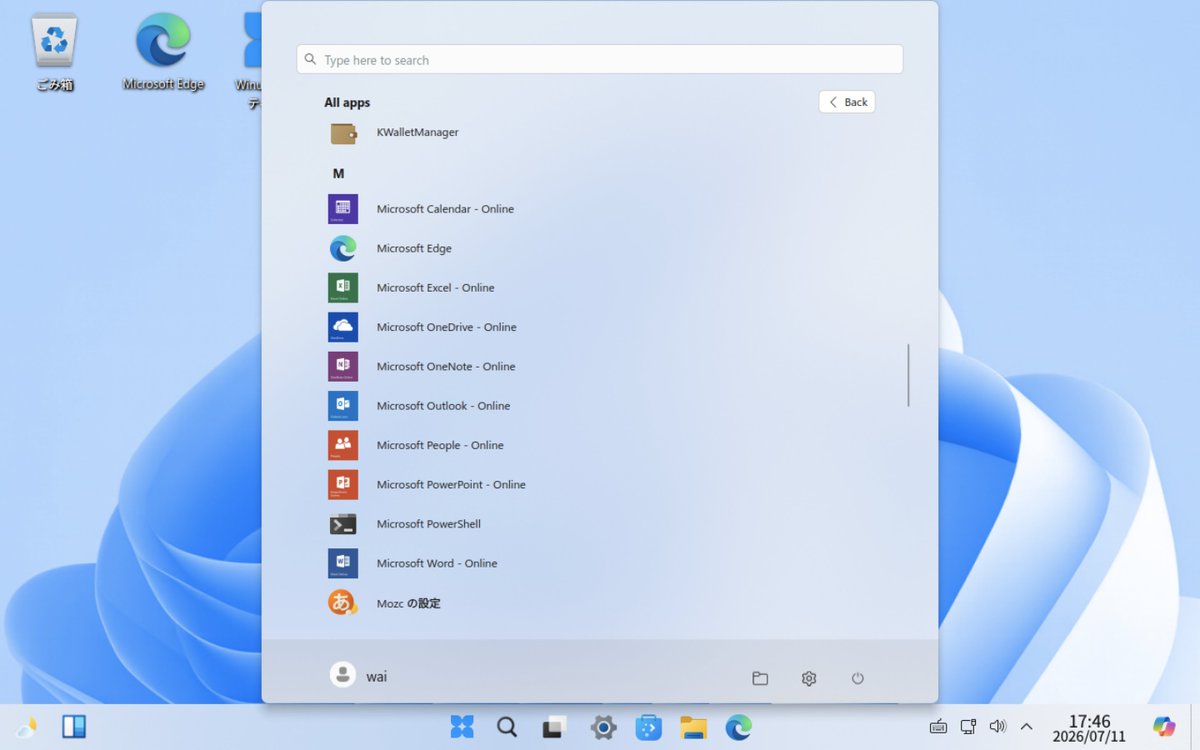This screenshot has height=750, width=1200.
Task: Open the network icon in system tray
Action: pyautogui.click(x=968, y=727)
